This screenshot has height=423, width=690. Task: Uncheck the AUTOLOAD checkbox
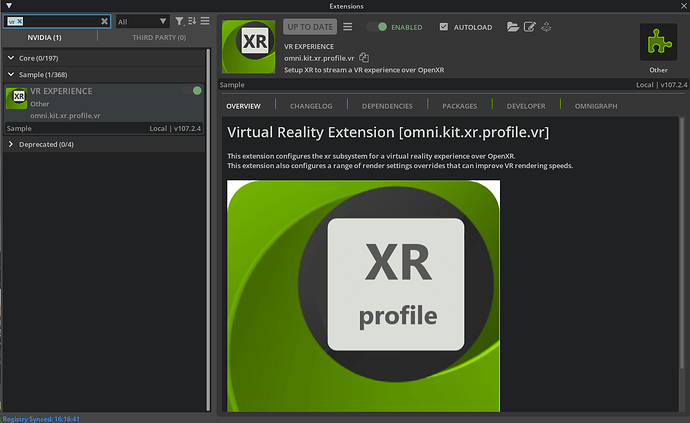pyautogui.click(x=444, y=27)
